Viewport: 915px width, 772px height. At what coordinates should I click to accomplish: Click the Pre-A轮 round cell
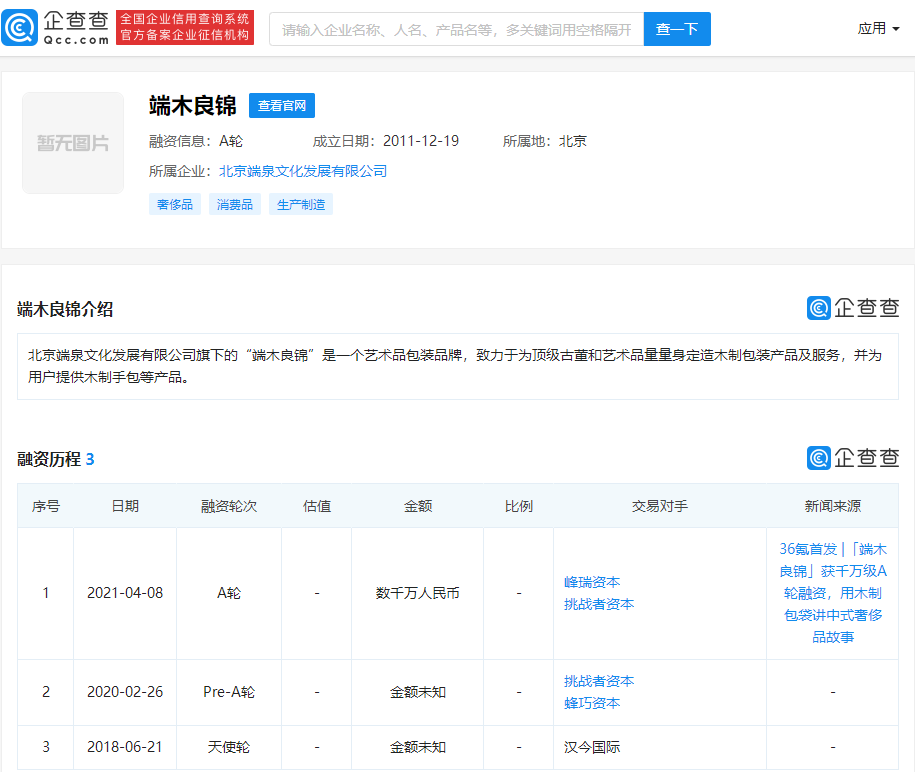[x=229, y=692]
